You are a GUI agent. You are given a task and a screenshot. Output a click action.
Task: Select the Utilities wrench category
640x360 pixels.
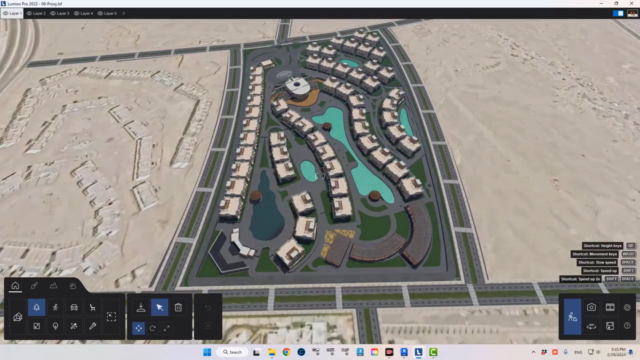pos(93,326)
